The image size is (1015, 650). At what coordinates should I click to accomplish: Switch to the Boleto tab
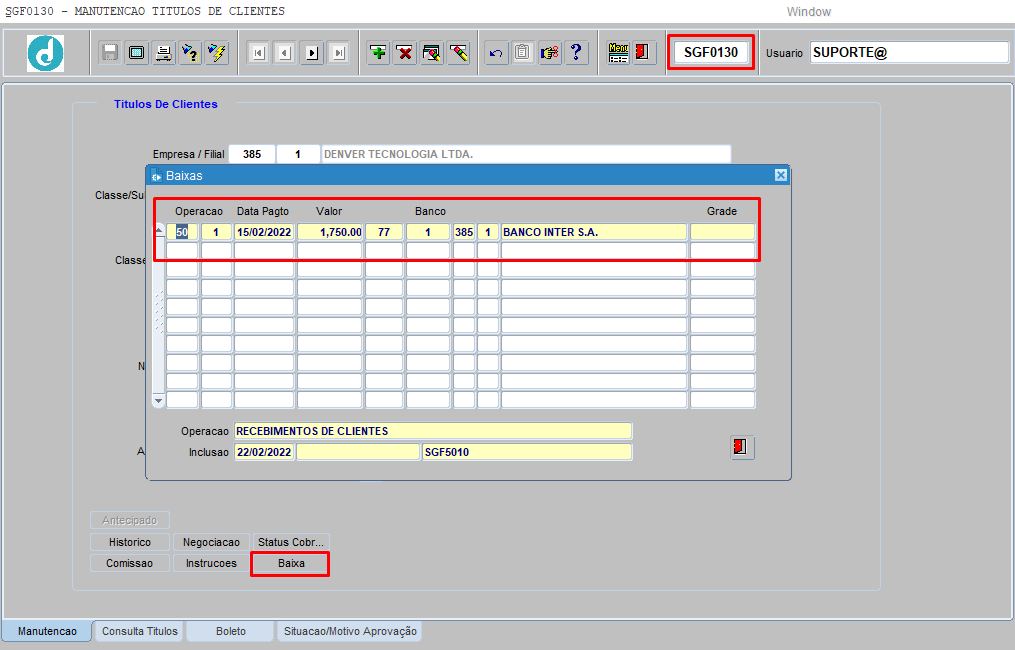coord(231,631)
